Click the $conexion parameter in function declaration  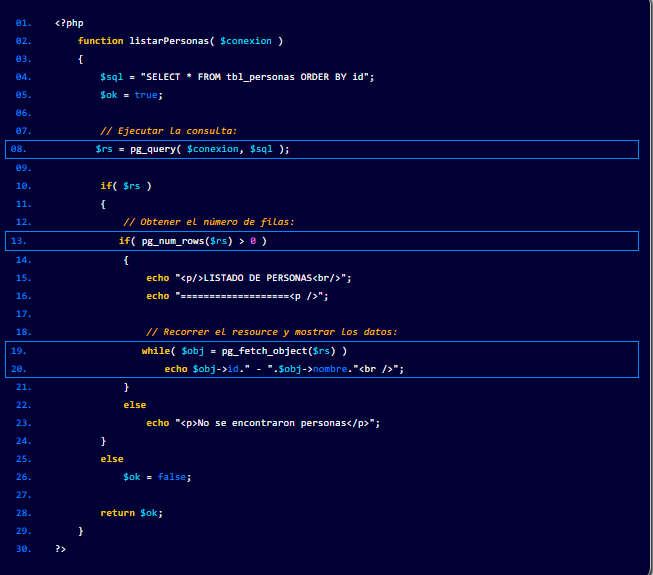tap(247, 41)
